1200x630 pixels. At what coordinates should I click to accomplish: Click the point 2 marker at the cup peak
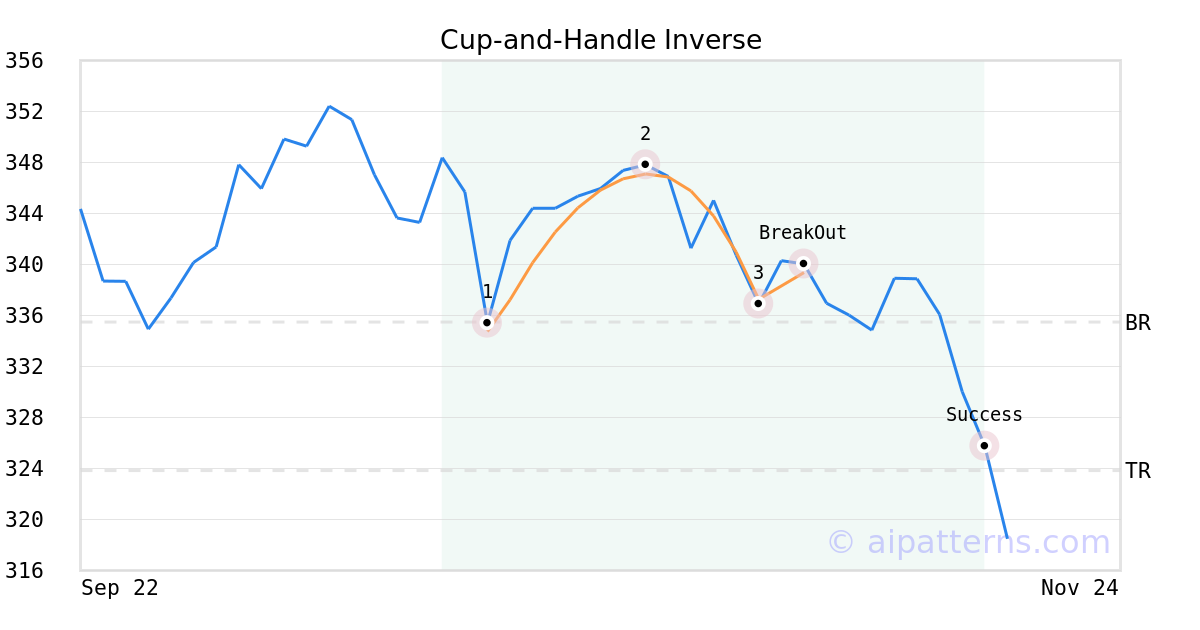click(x=645, y=164)
